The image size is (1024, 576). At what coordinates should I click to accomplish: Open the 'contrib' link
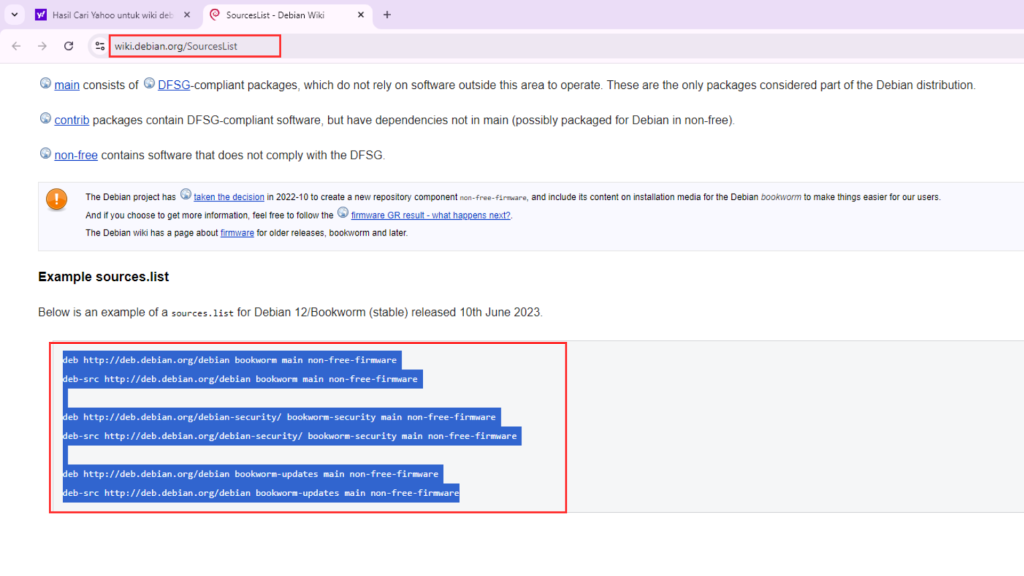(71, 120)
